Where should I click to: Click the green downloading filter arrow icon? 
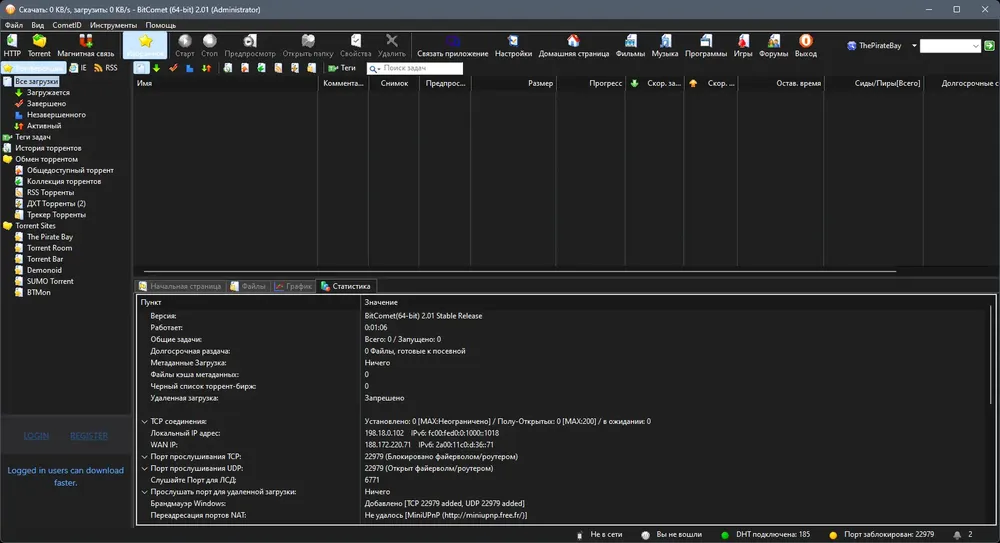tap(156, 68)
